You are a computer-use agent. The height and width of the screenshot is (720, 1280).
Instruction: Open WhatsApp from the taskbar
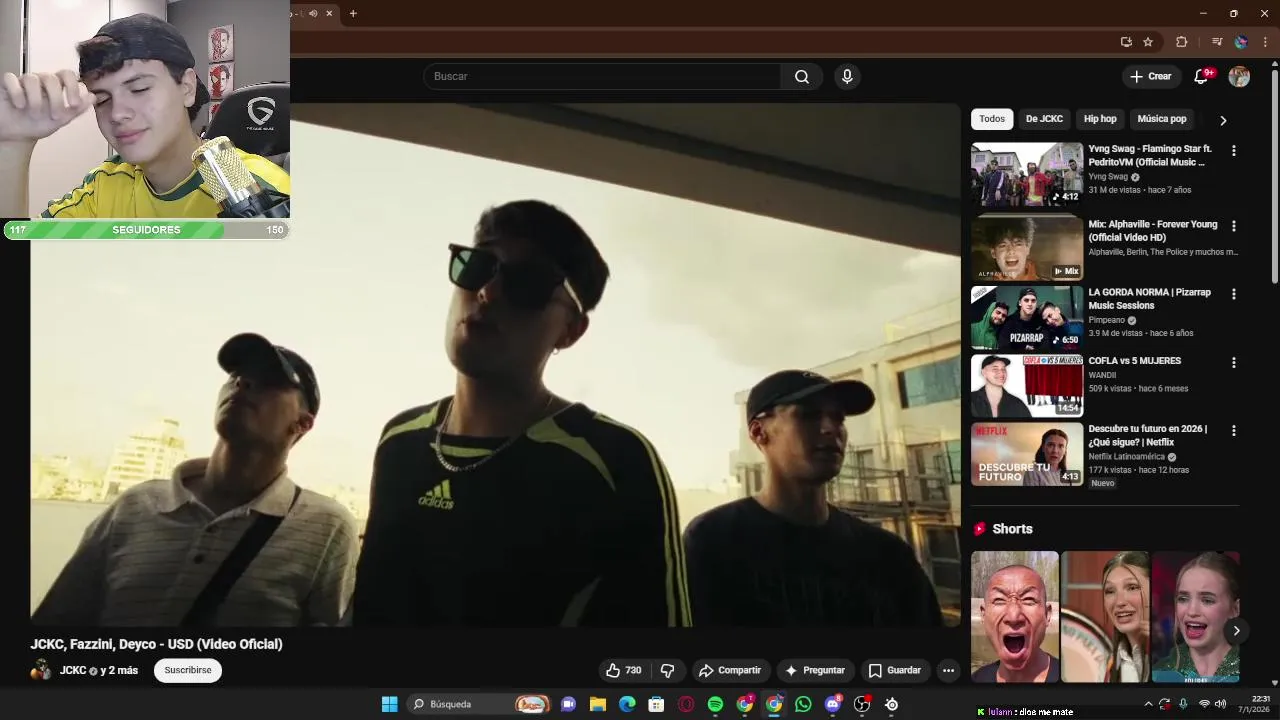tap(803, 704)
